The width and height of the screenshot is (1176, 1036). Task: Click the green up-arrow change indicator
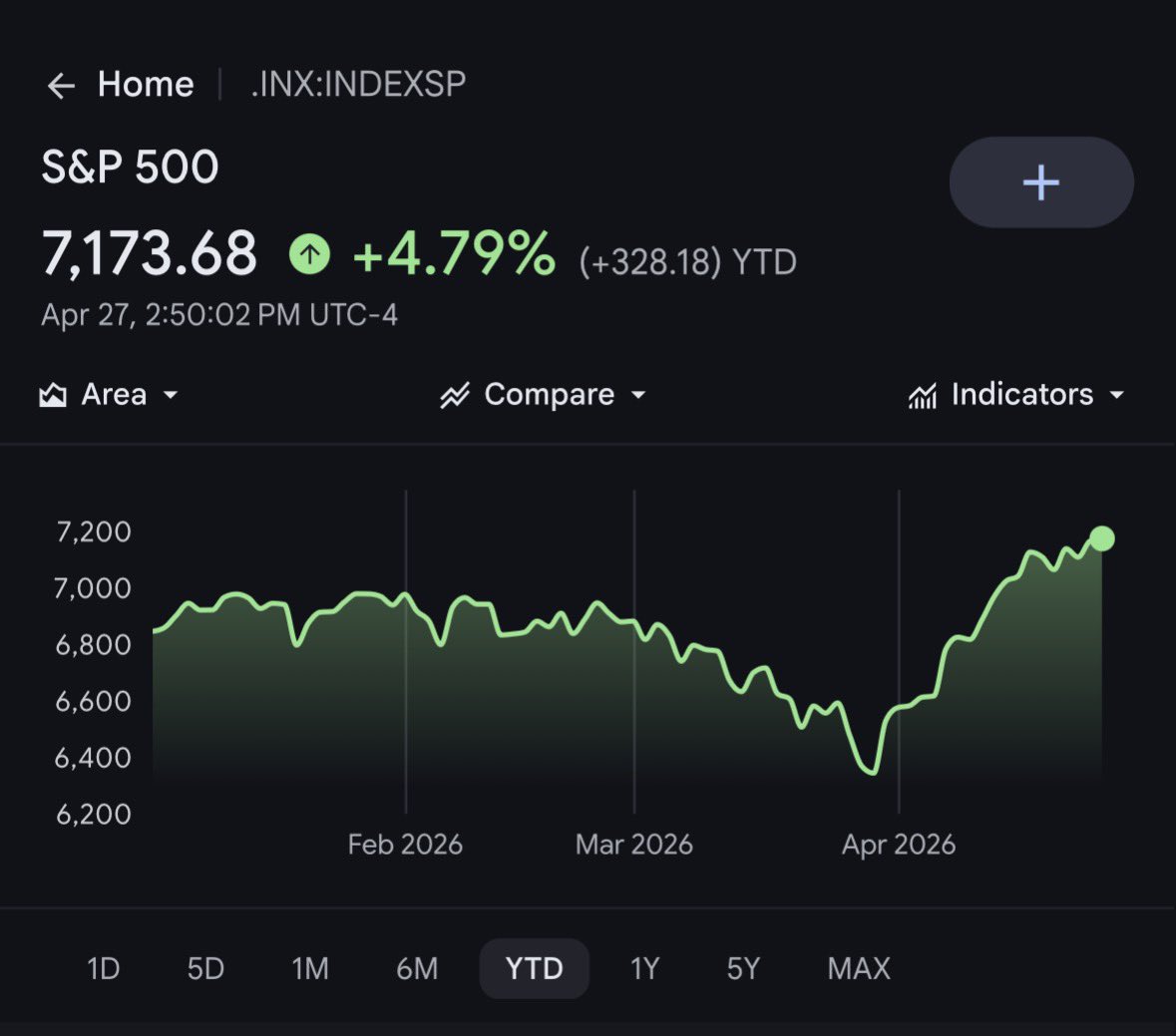pos(310,254)
